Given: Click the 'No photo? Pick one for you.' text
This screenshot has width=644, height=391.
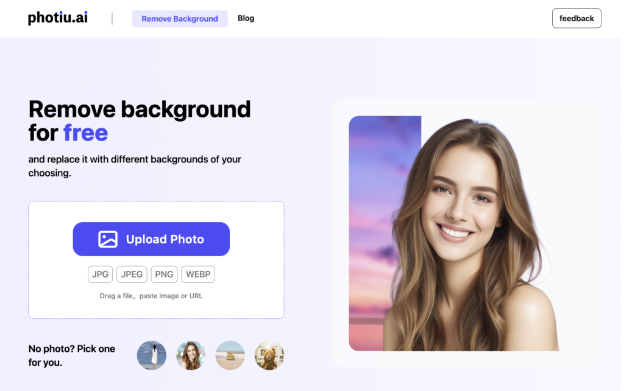Looking at the screenshot, I should pos(71,356).
